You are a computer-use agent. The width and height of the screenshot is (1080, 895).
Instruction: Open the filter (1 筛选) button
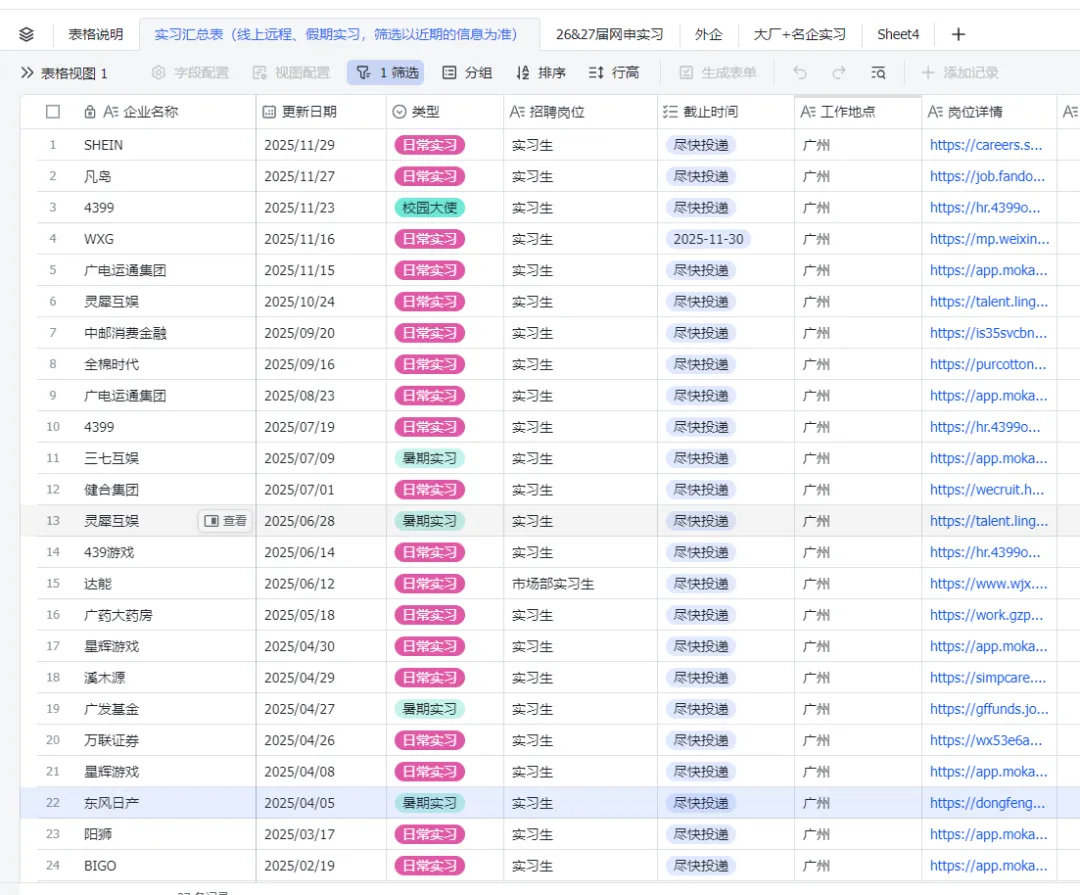[x=386, y=72]
